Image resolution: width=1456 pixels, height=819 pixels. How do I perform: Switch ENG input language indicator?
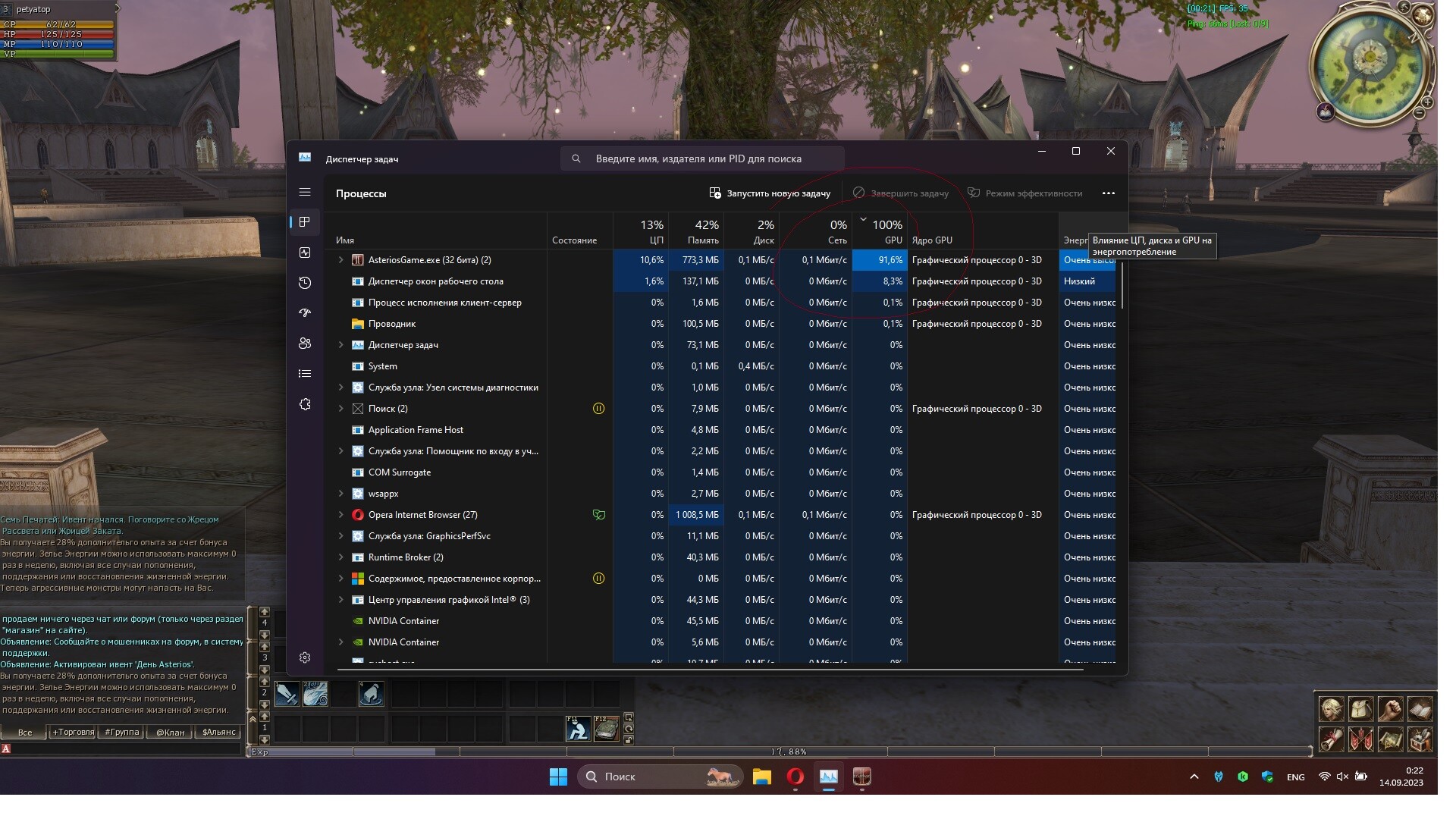[1295, 777]
